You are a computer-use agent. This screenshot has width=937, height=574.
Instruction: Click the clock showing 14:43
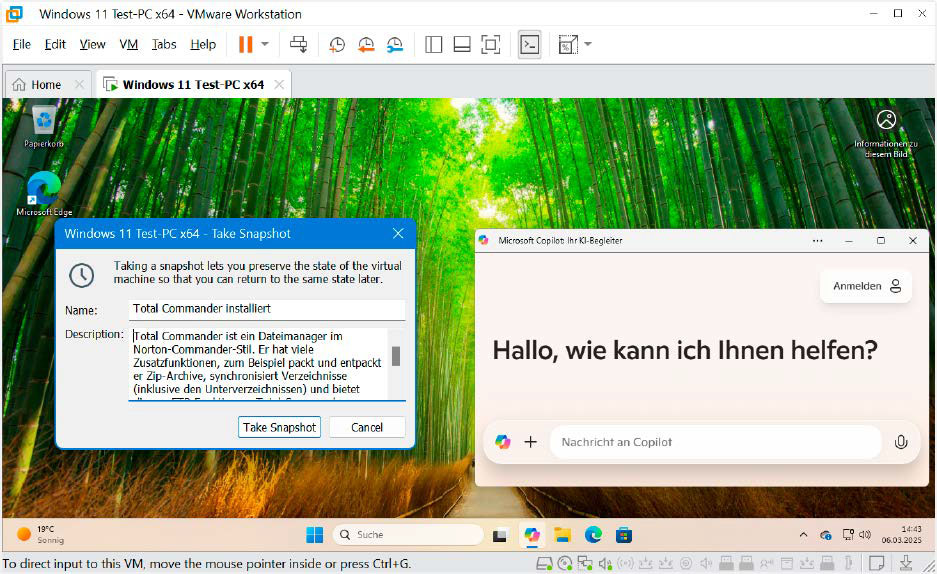click(x=902, y=535)
